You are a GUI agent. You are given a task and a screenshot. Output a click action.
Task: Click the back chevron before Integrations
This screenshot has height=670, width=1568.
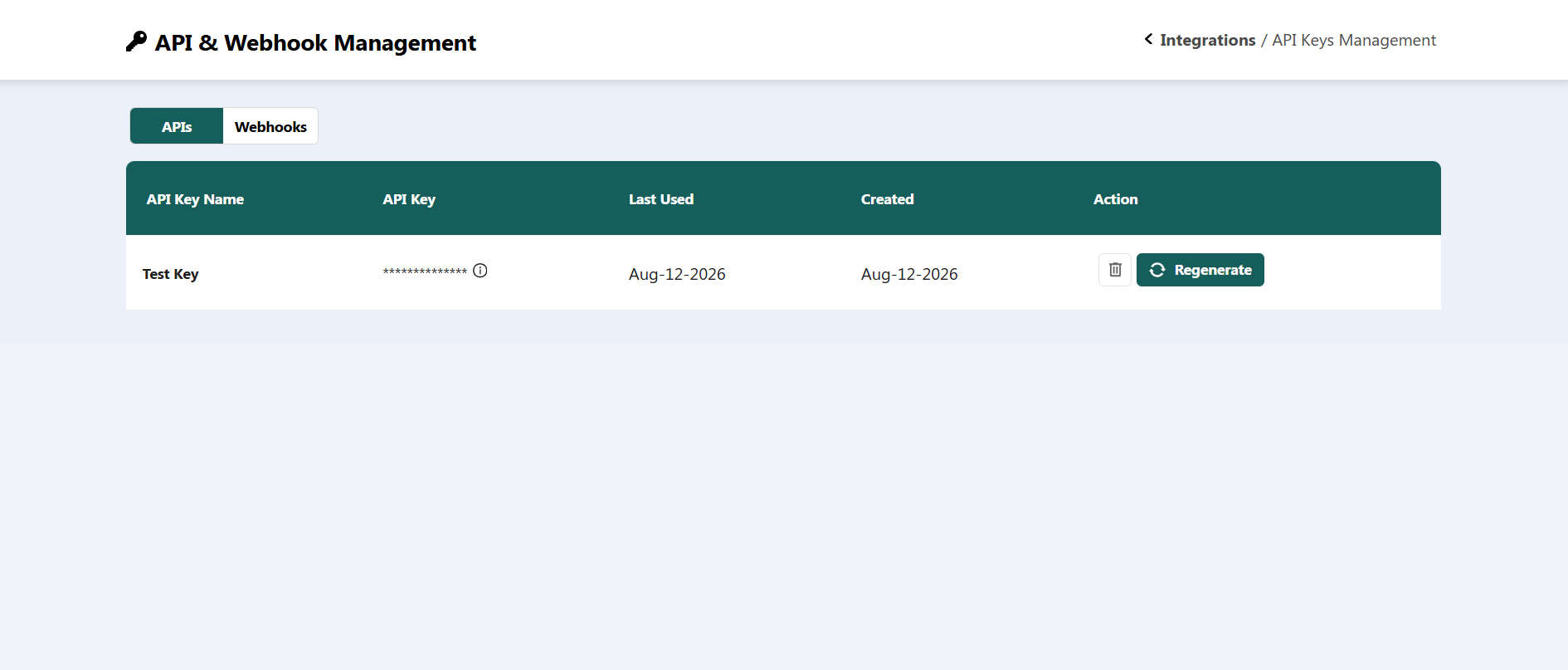1148,39
